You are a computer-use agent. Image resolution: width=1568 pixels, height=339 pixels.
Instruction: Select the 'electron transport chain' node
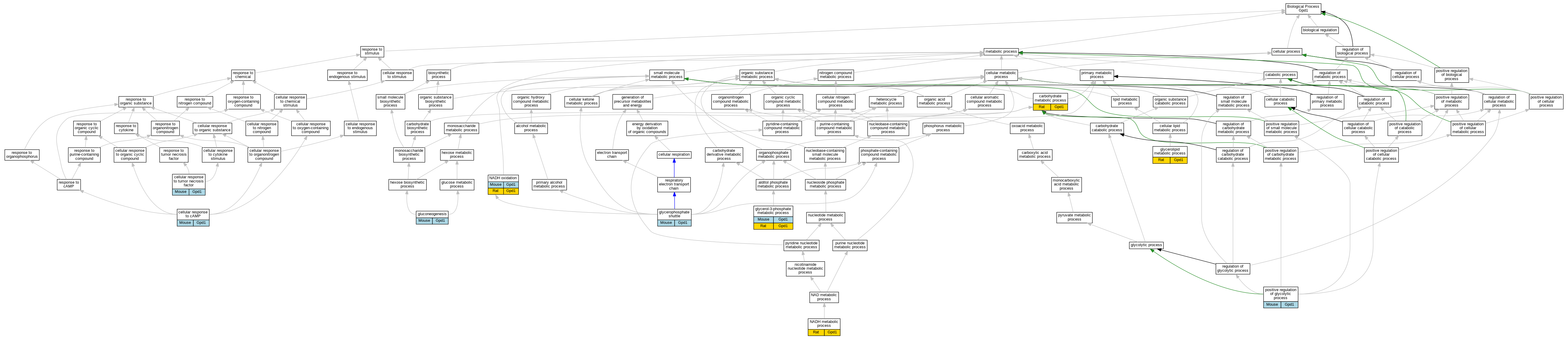[612, 154]
